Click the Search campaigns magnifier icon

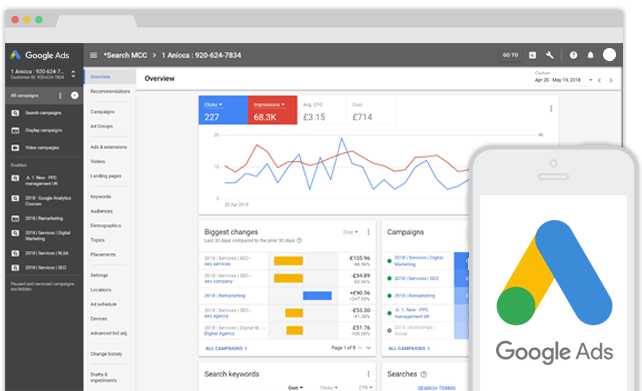[15, 113]
